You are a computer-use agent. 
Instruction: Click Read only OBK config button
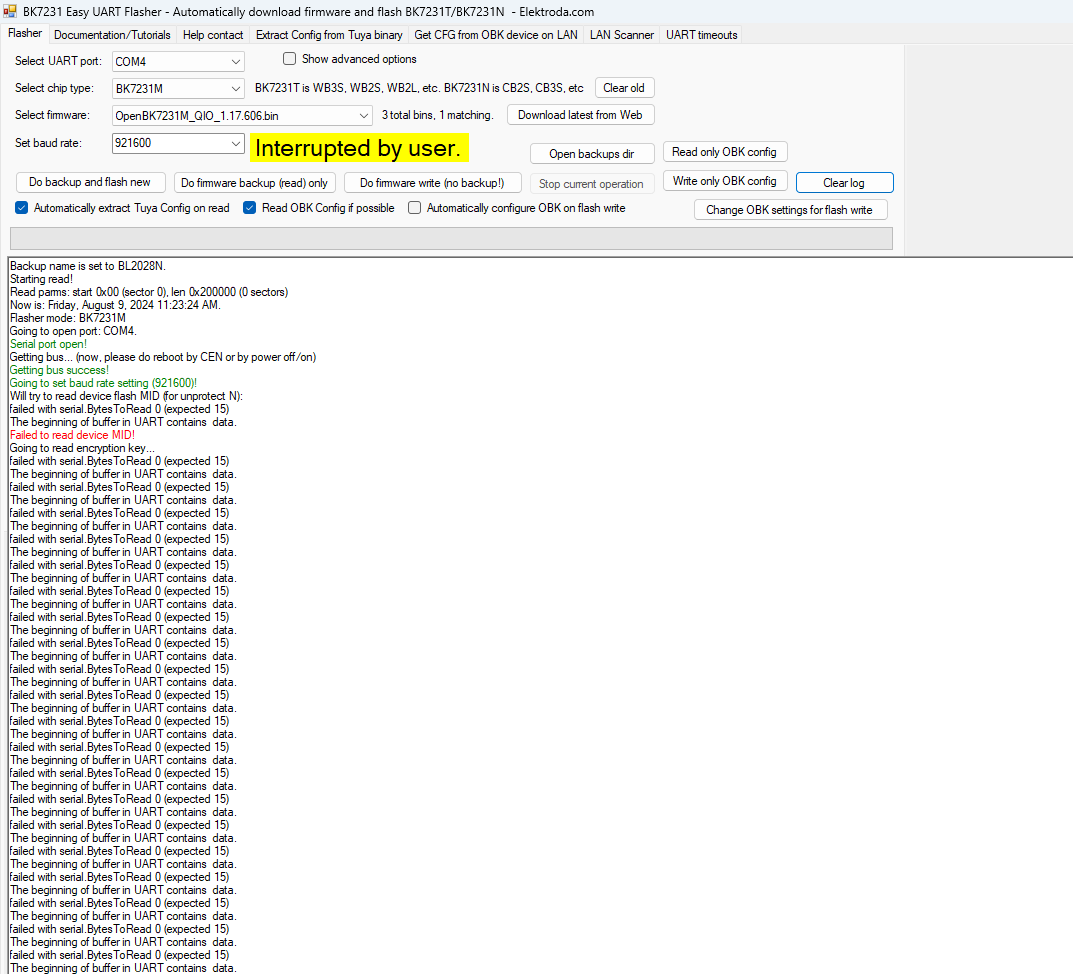[725, 152]
